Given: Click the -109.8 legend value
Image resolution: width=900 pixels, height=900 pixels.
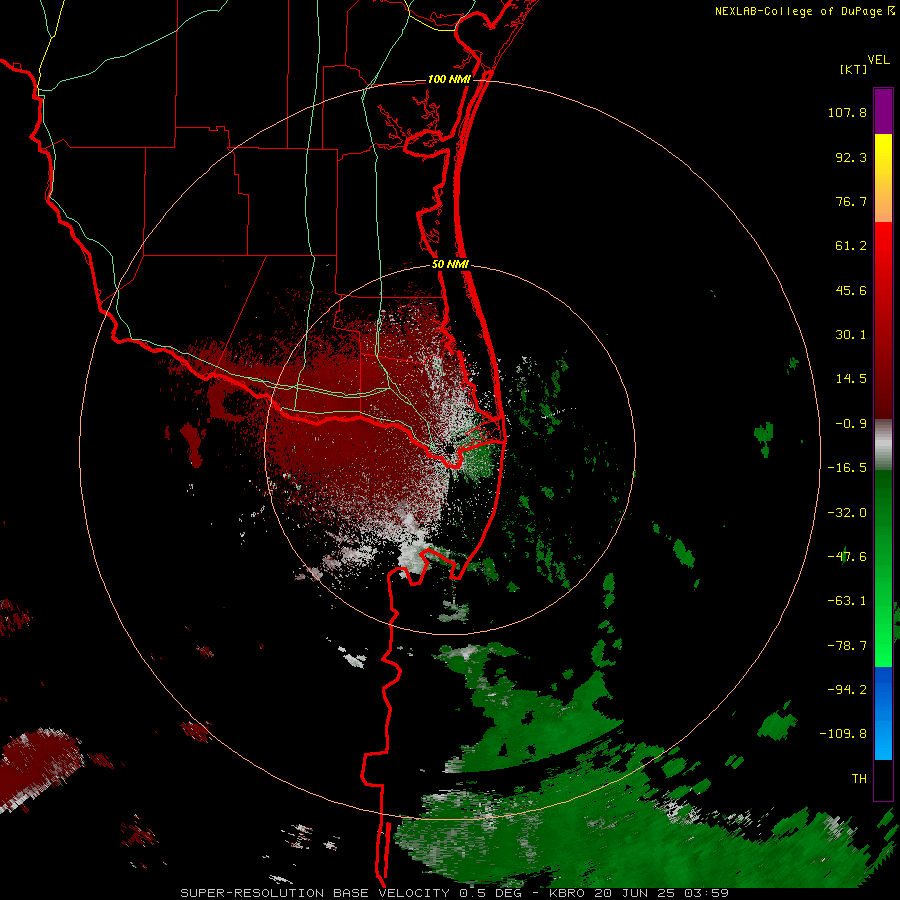Looking at the screenshot, I should 843,734.
